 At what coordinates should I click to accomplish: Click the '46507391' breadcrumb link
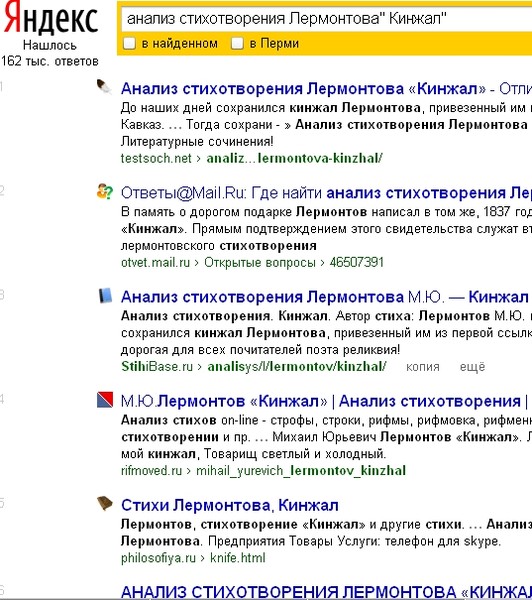pyautogui.click(x=356, y=262)
